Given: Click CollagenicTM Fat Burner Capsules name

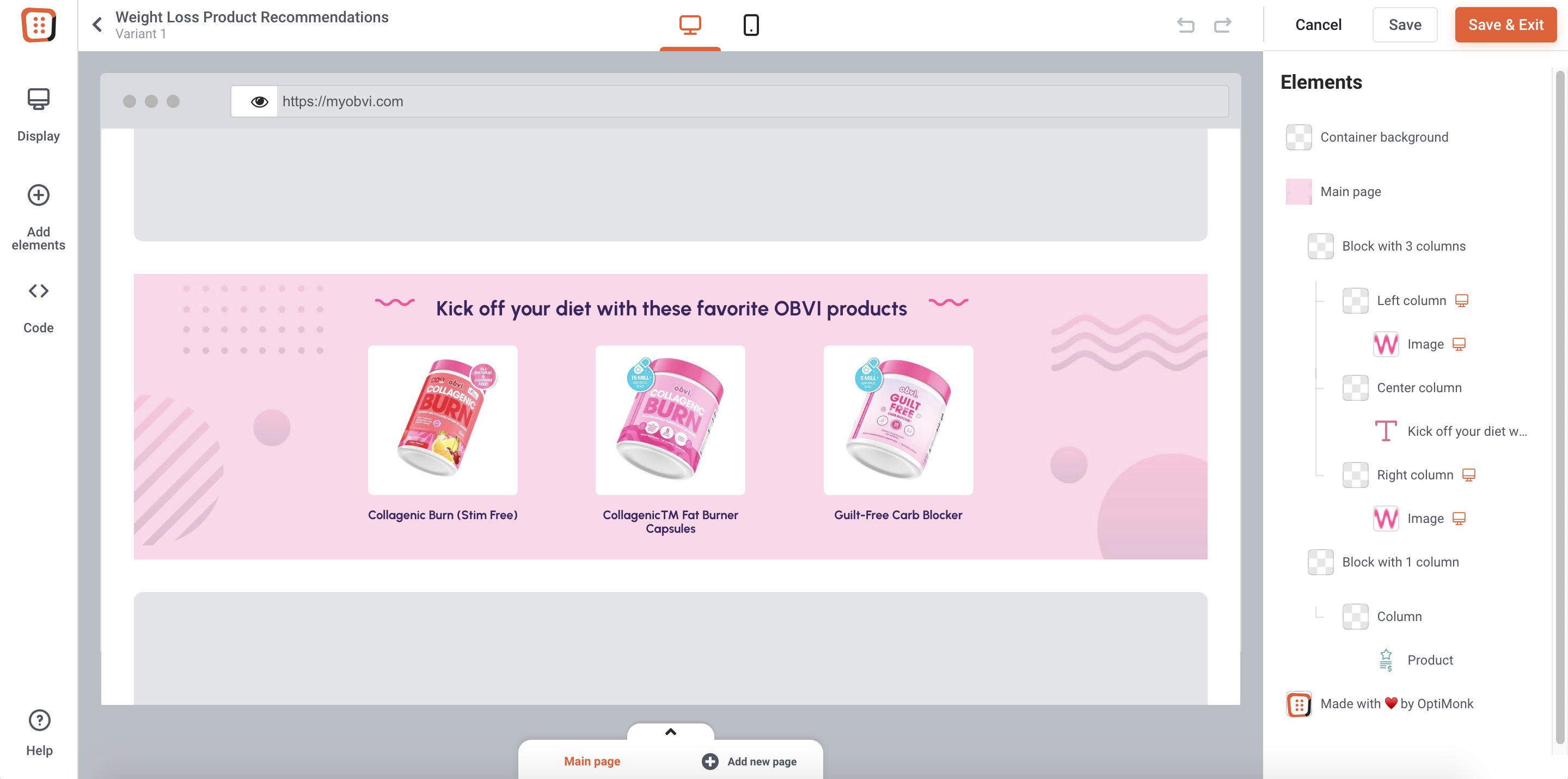Looking at the screenshot, I should tap(670, 522).
